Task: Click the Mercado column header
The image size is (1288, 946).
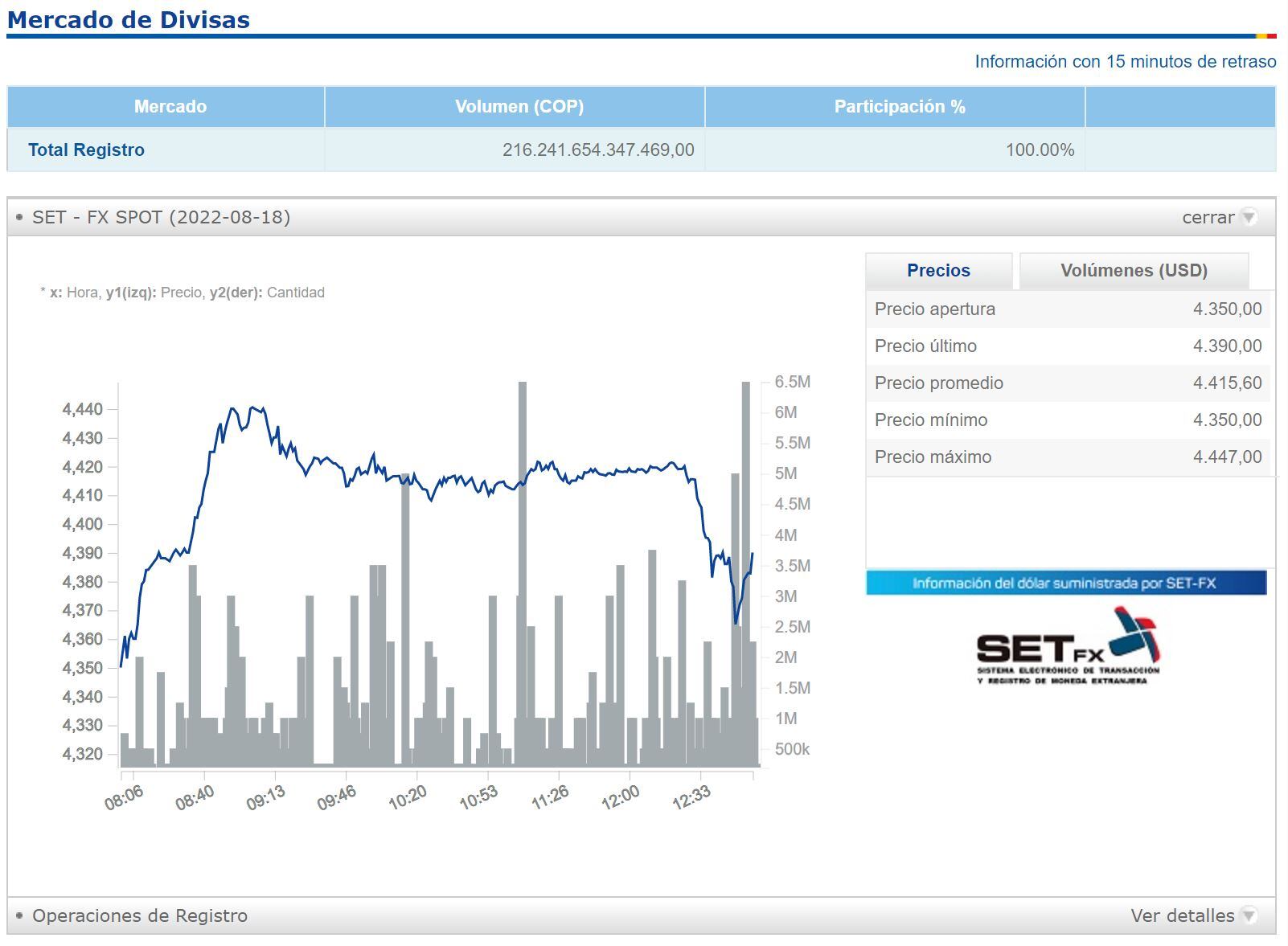Action: tap(170, 107)
